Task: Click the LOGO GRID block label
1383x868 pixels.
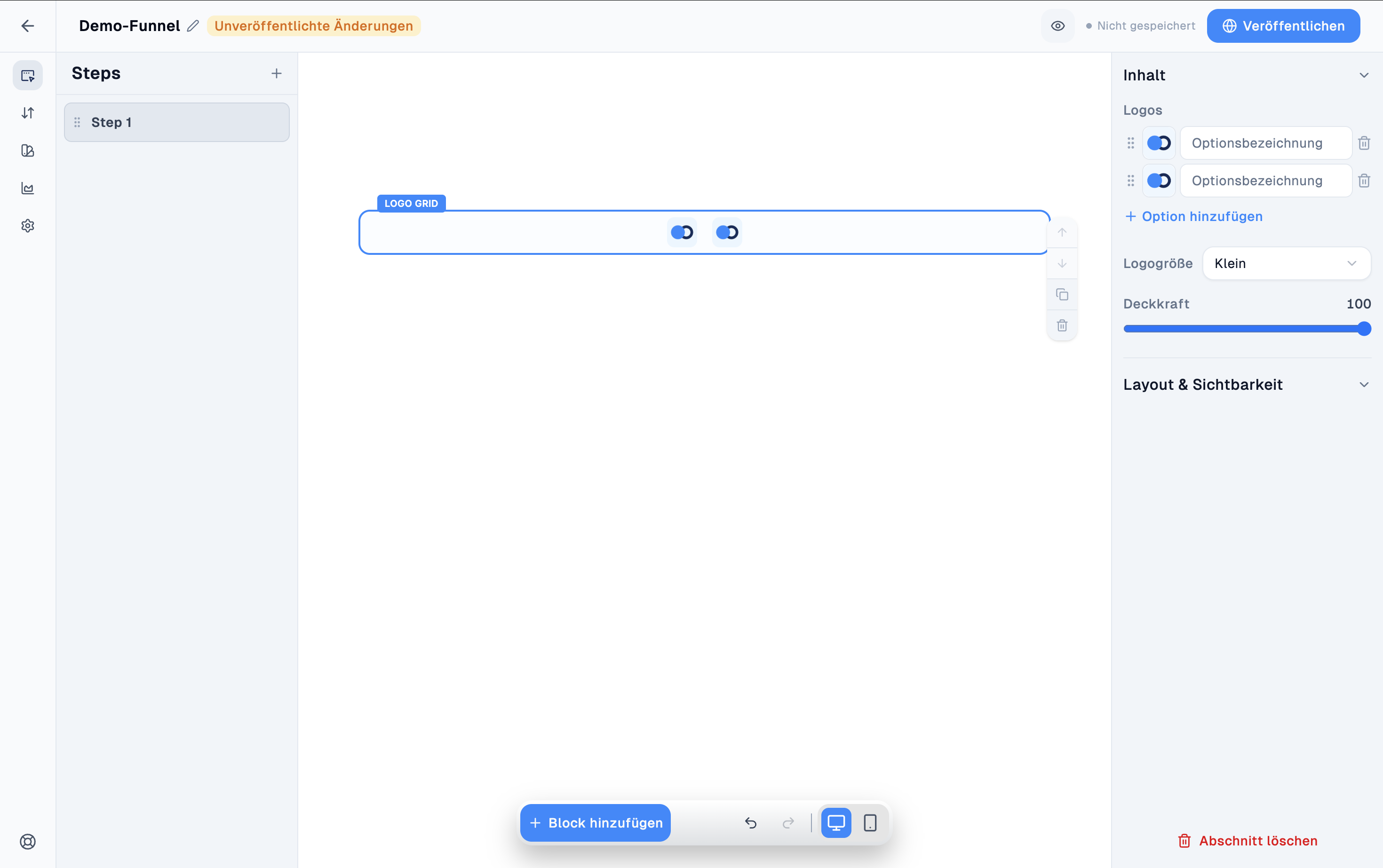Action: point(411,203)
